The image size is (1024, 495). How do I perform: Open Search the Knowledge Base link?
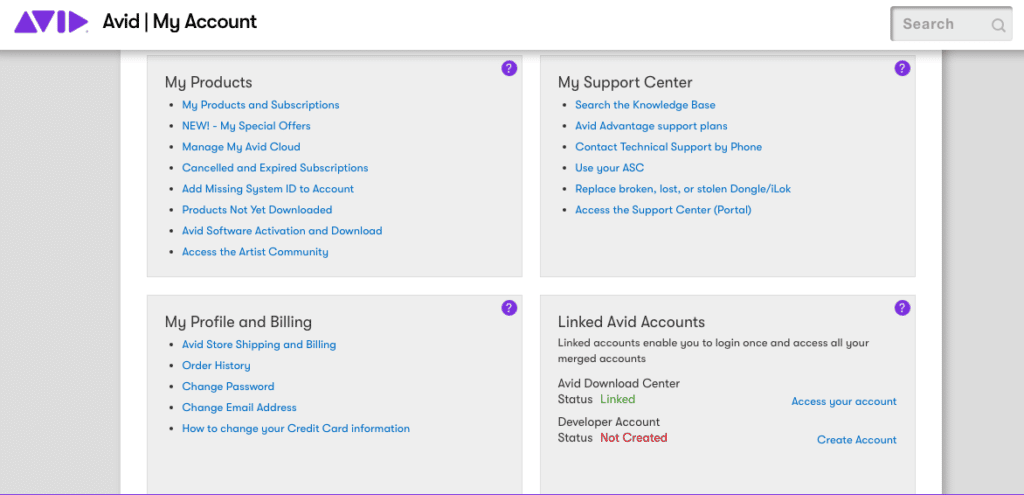(645, 104)
